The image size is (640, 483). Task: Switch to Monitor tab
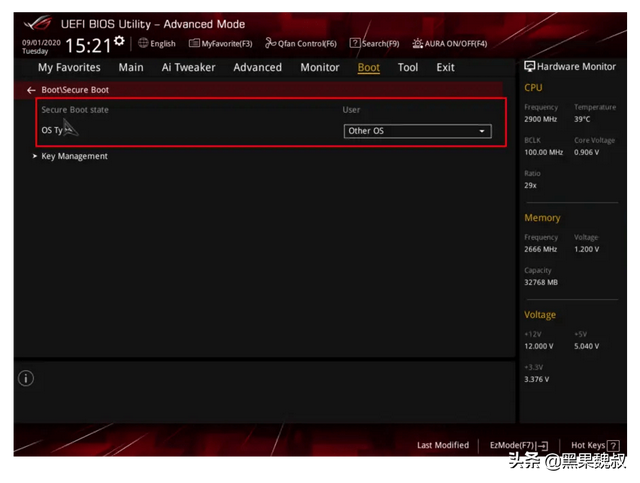[x=320, y=67]
